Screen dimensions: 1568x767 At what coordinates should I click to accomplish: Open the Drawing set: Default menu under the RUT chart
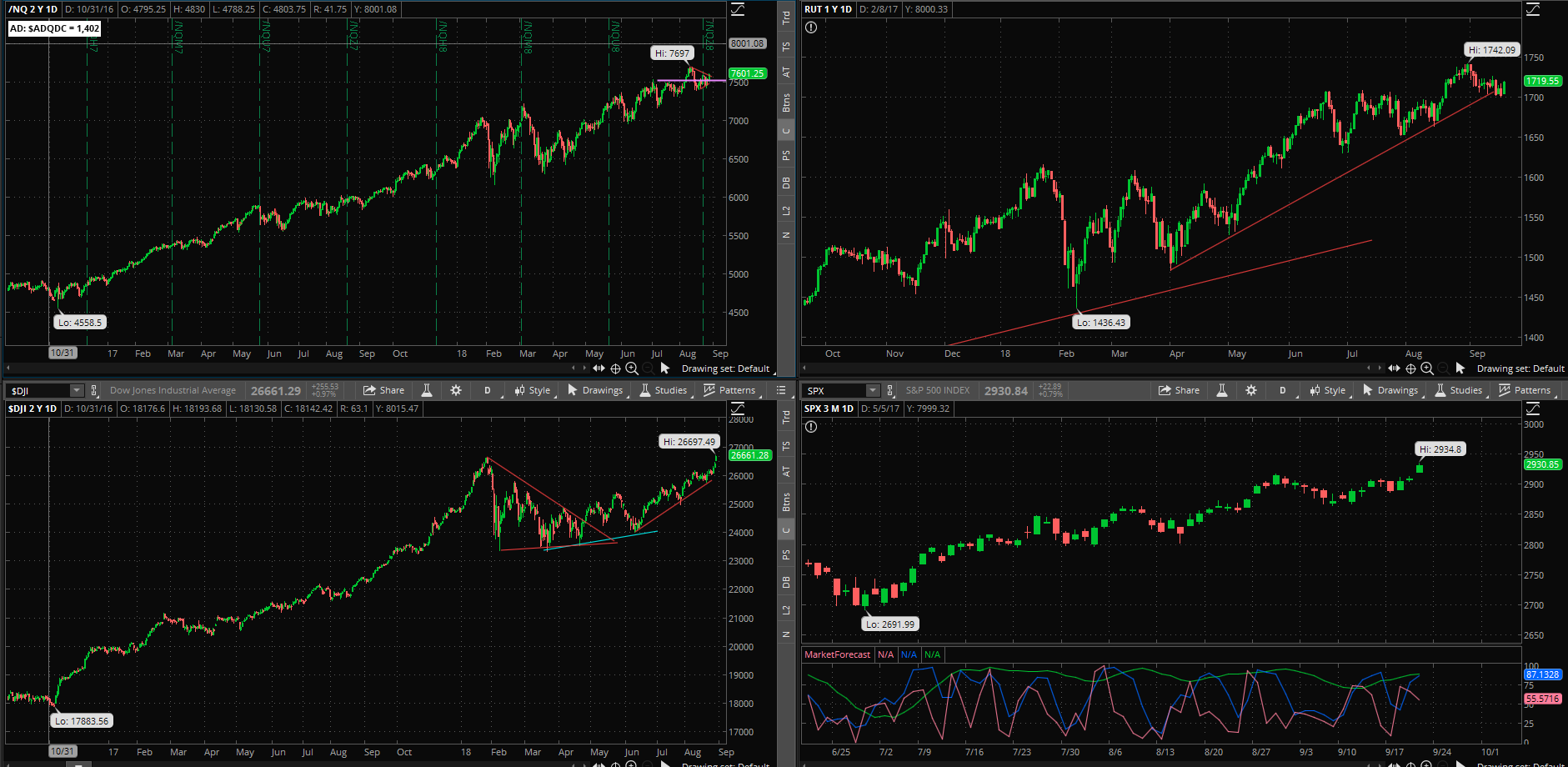pos(1520,368)
